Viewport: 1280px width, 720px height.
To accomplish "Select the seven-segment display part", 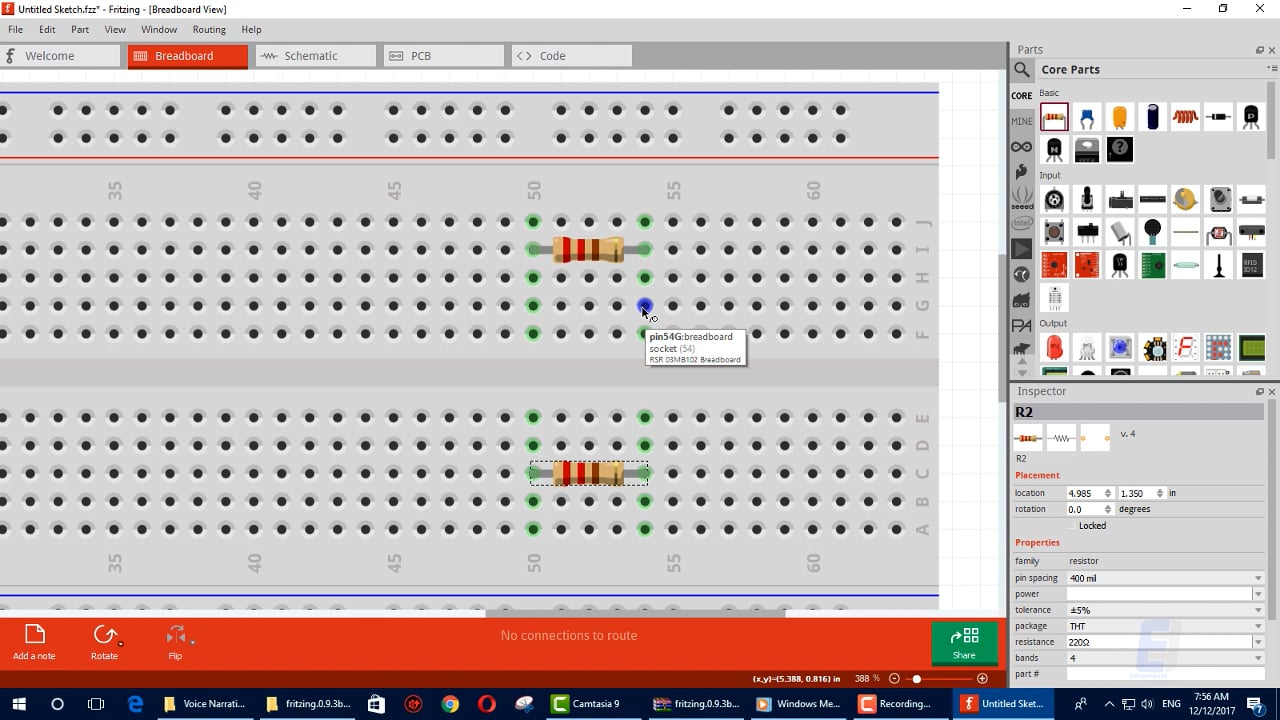I will [1185, 347].
